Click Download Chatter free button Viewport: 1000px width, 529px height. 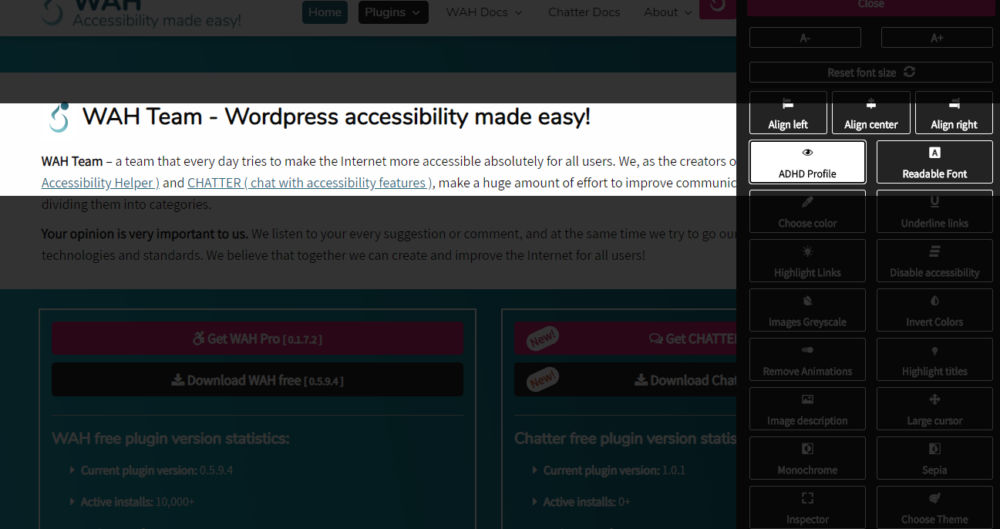pyautogui.click(x=626, y=380)
